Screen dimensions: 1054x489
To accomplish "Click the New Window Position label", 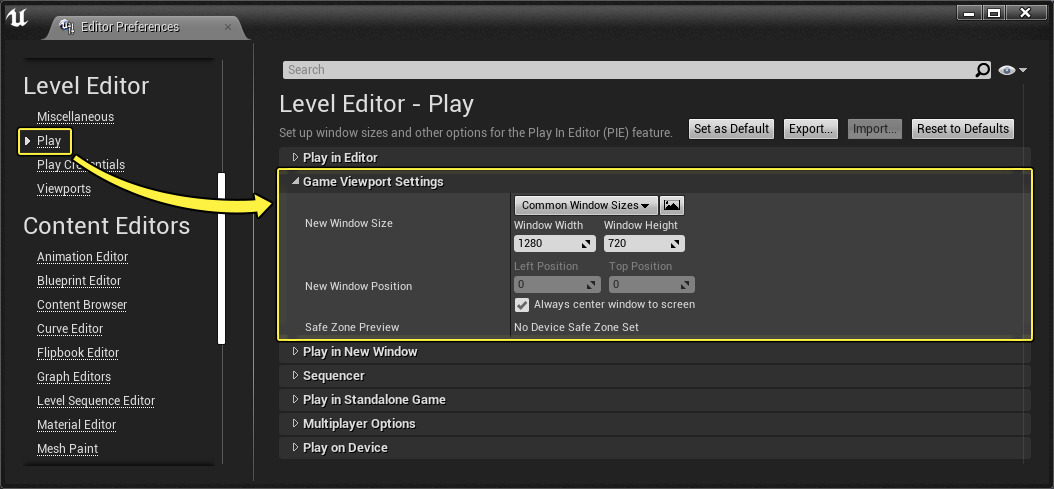I will 358,287.
